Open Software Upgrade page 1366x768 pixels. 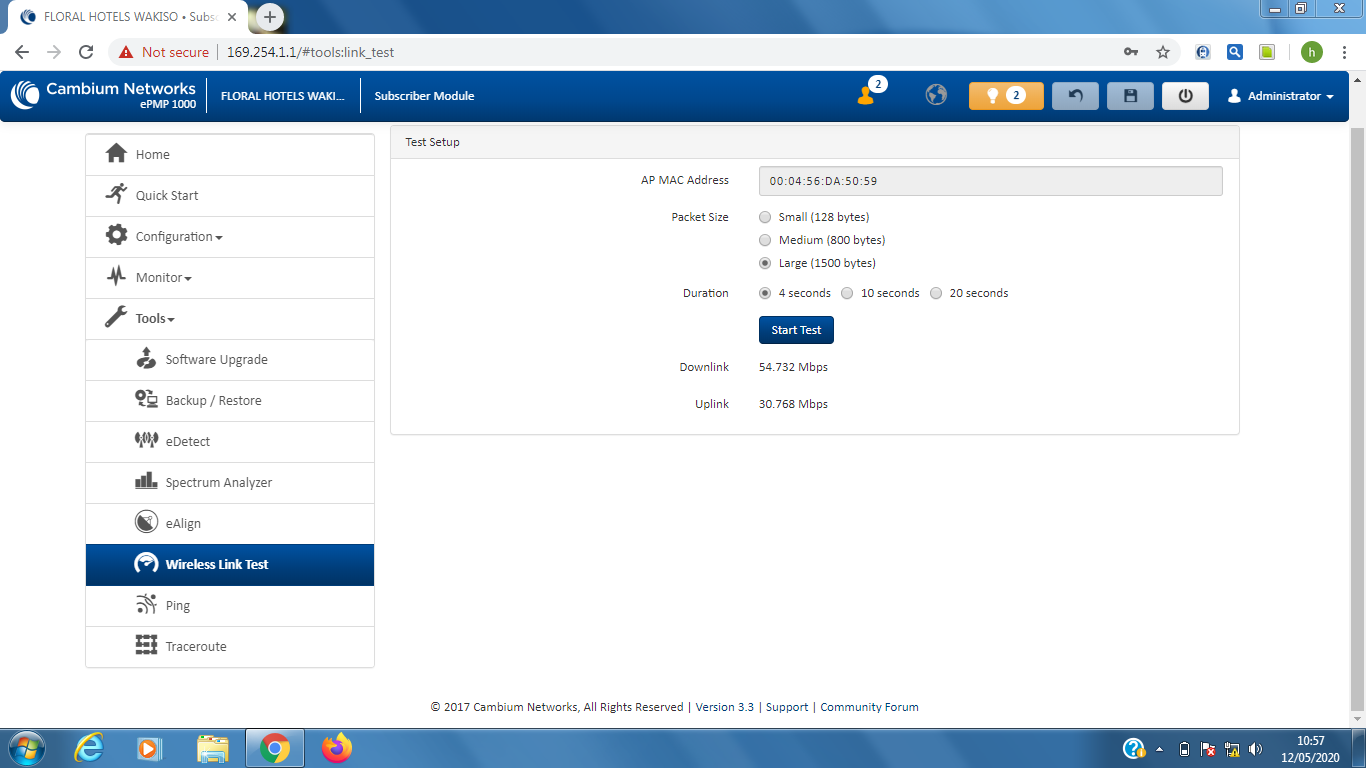coord(216,360)
